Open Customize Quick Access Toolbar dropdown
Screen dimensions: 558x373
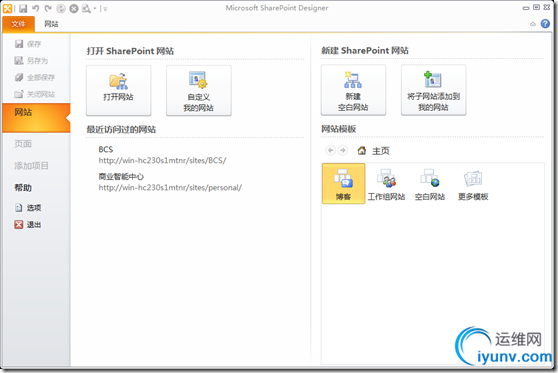105,9
